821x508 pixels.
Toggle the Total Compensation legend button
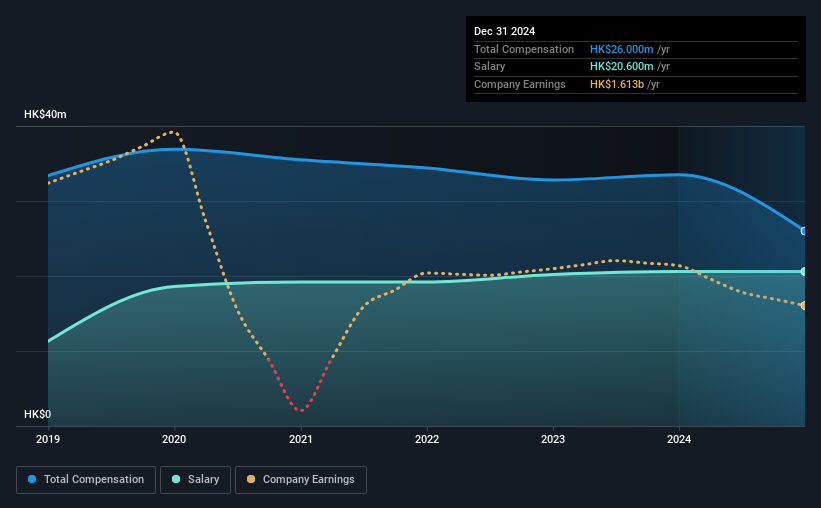(86, 480)
